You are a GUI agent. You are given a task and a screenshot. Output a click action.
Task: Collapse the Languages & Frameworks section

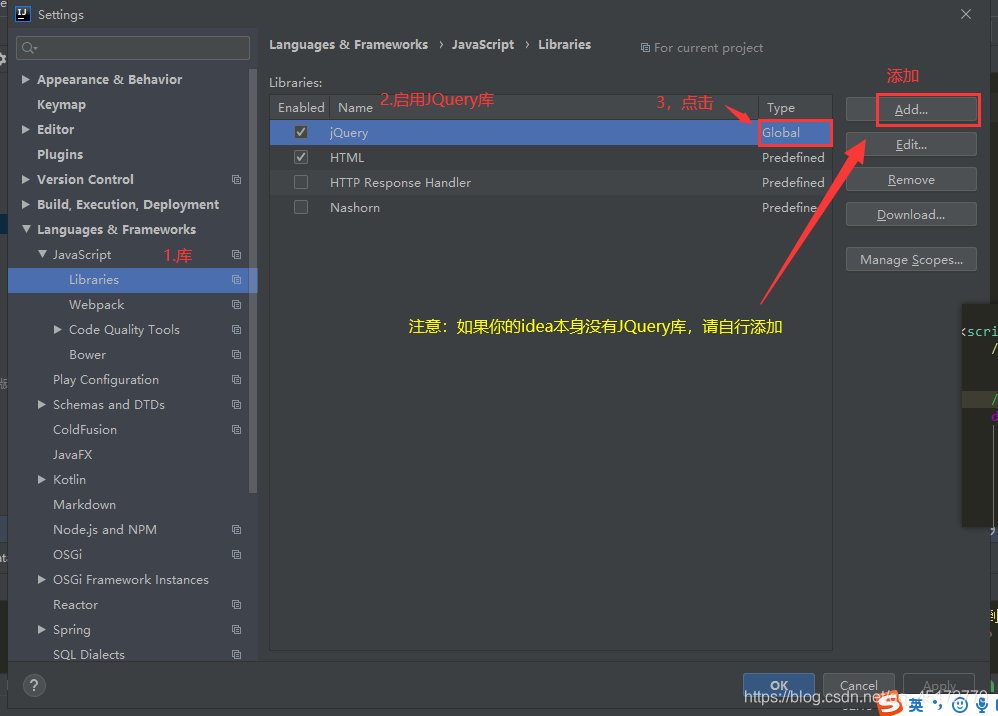click(x=26, y=229)
